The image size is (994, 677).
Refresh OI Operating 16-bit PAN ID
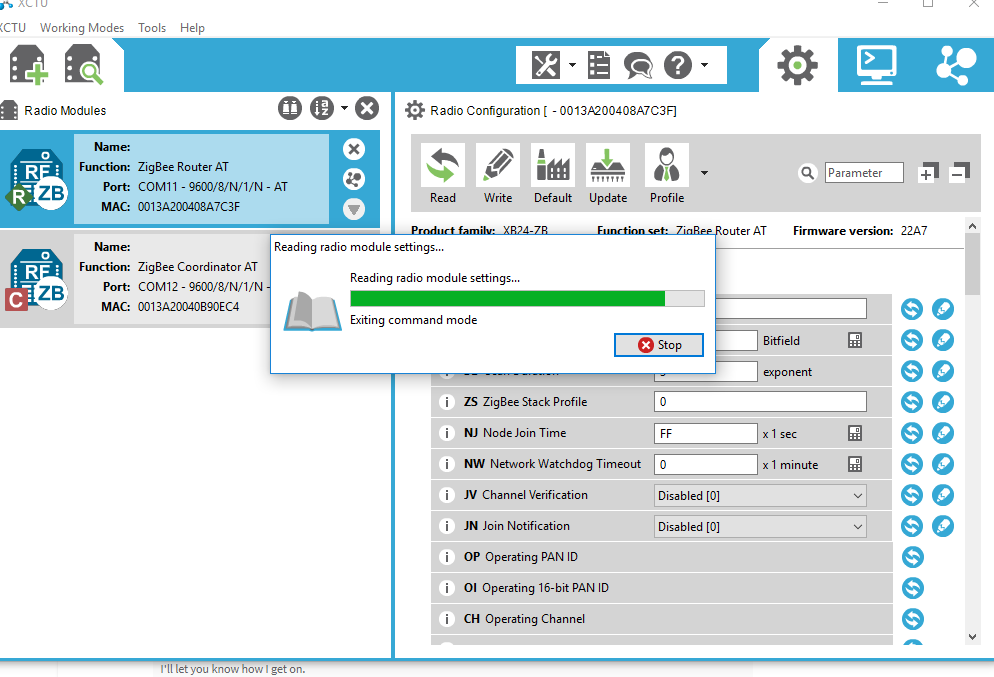pos(912,588)
